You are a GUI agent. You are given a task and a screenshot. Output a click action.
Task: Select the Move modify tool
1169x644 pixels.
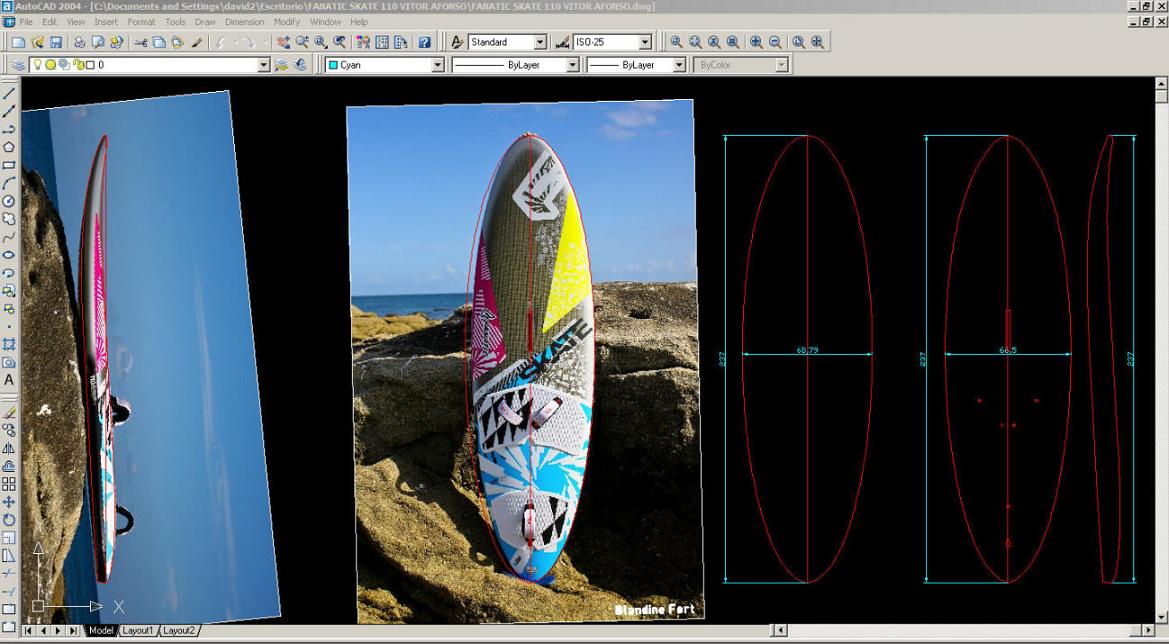point(9,502)
